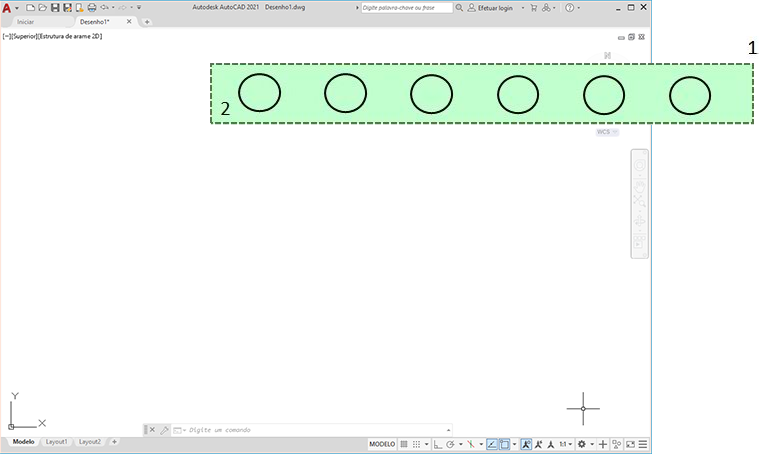Toggle Ortho mode
The width and height of the screenshot is (759, 454).
438,444
